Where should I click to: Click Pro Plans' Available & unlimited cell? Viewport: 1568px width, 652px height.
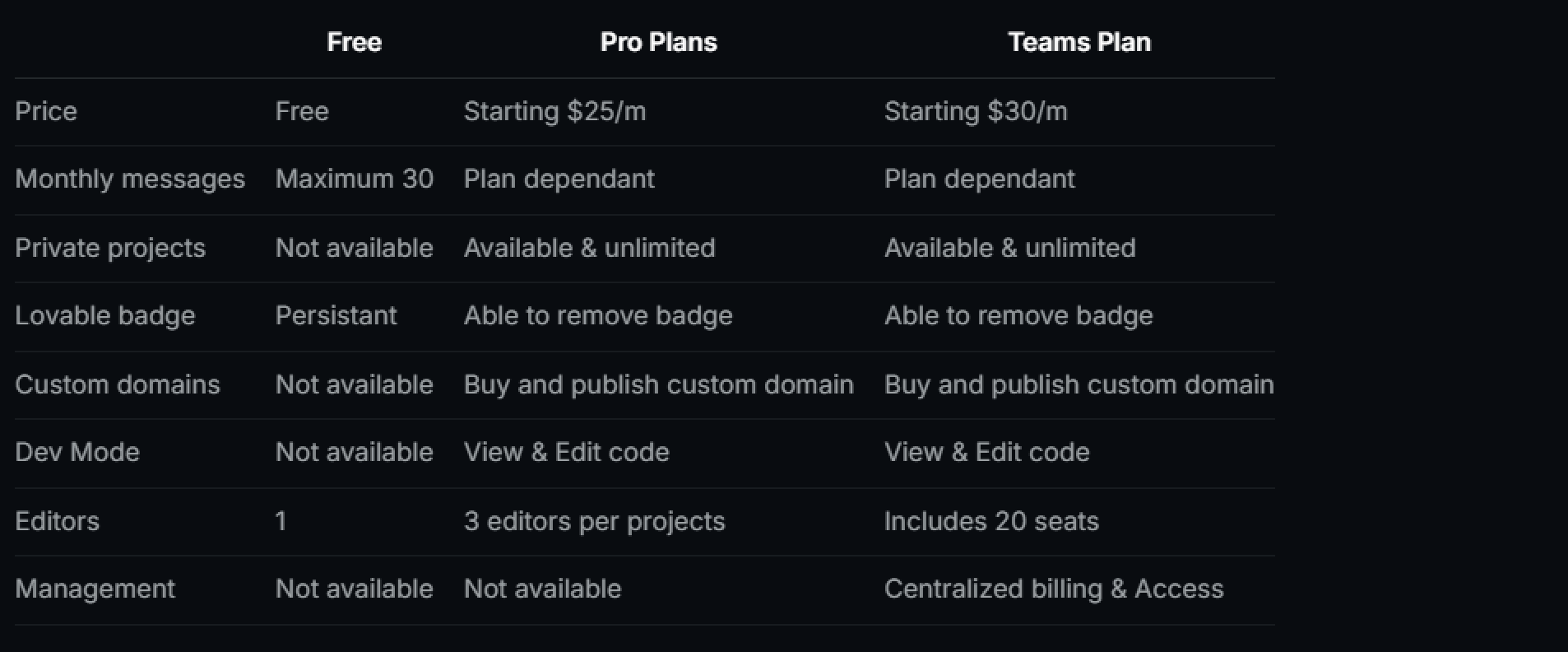click(589, 248)
